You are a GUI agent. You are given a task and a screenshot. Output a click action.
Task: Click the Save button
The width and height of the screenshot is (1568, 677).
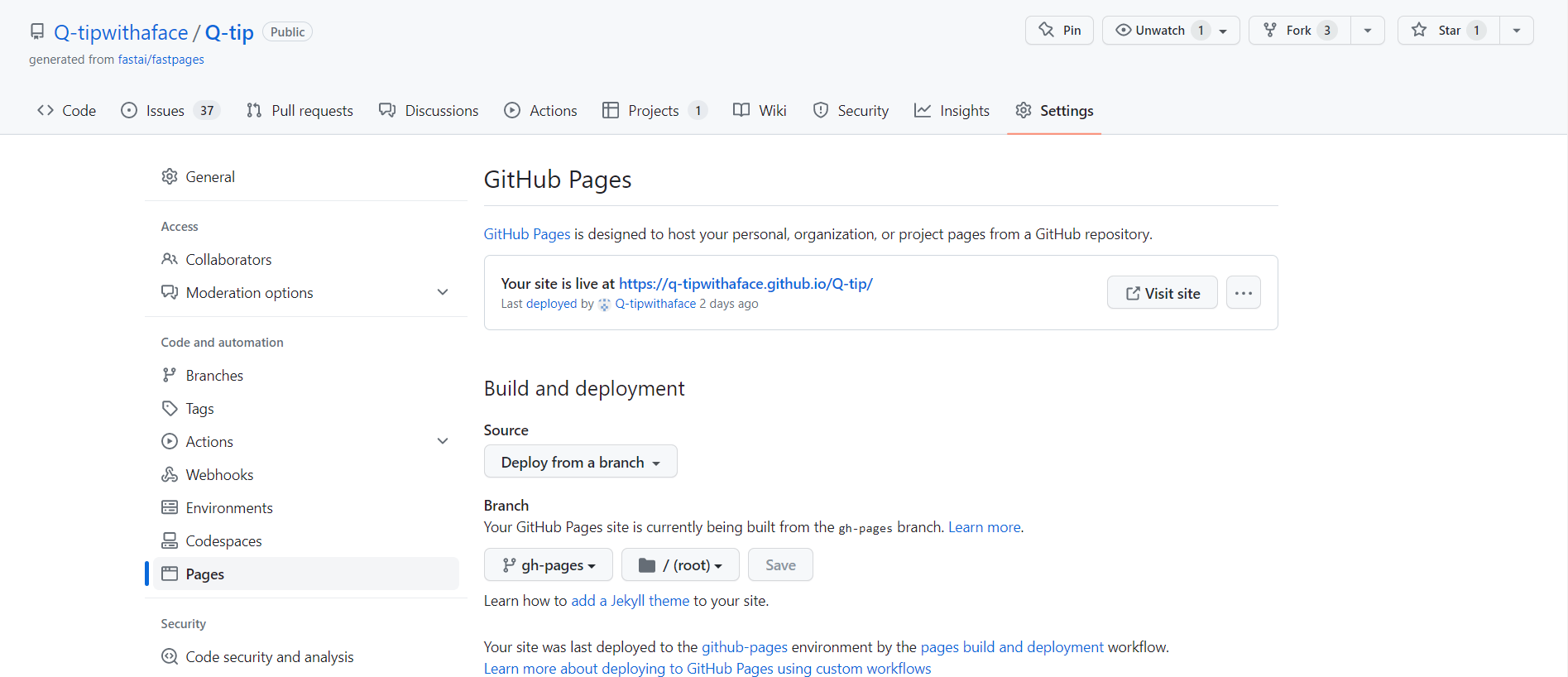780,564
